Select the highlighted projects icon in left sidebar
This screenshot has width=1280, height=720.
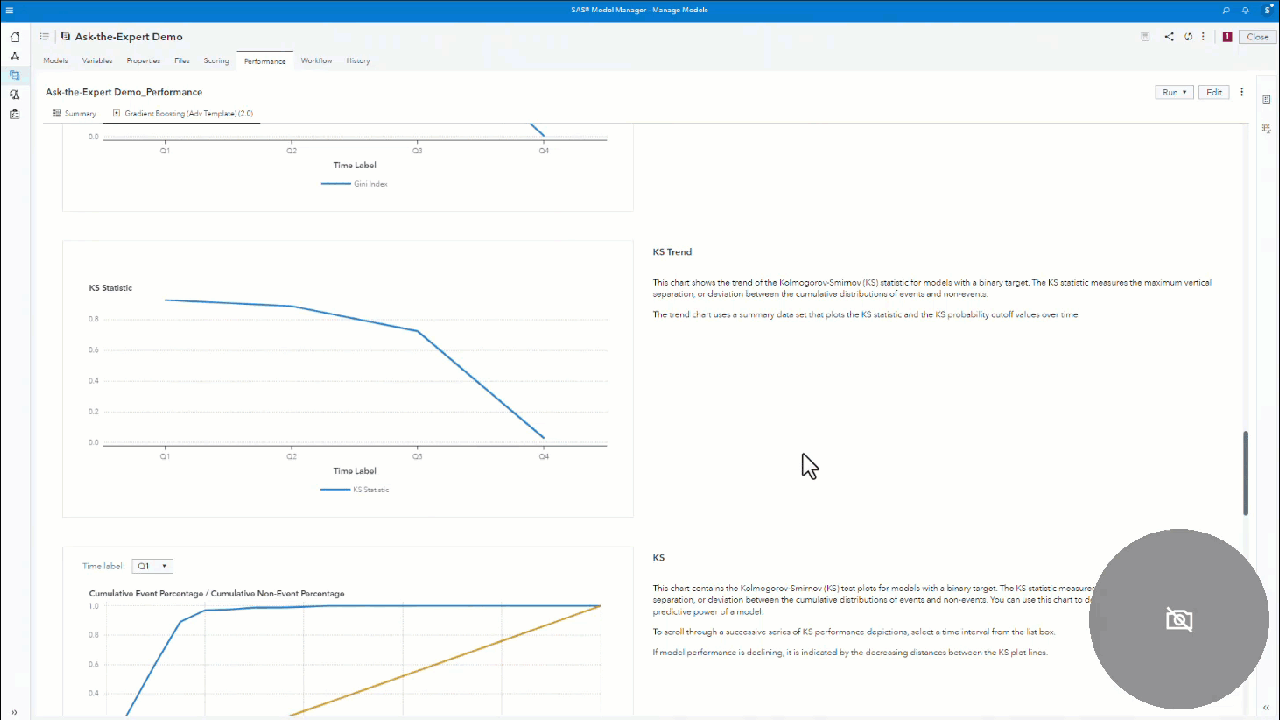15,75
